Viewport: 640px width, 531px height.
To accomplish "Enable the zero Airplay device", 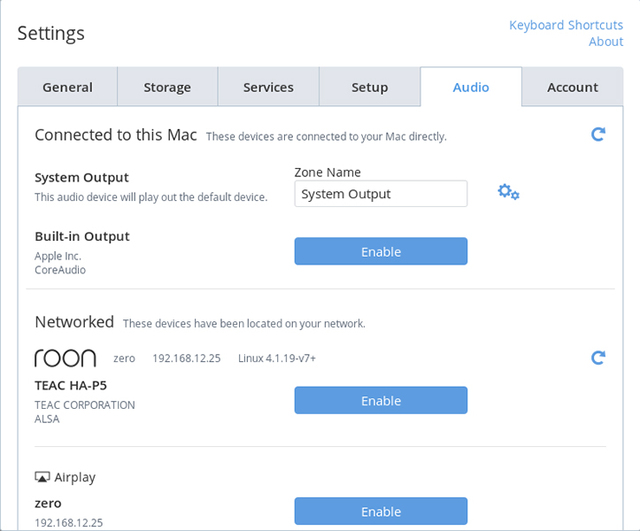I will click(x=380, y=512).
